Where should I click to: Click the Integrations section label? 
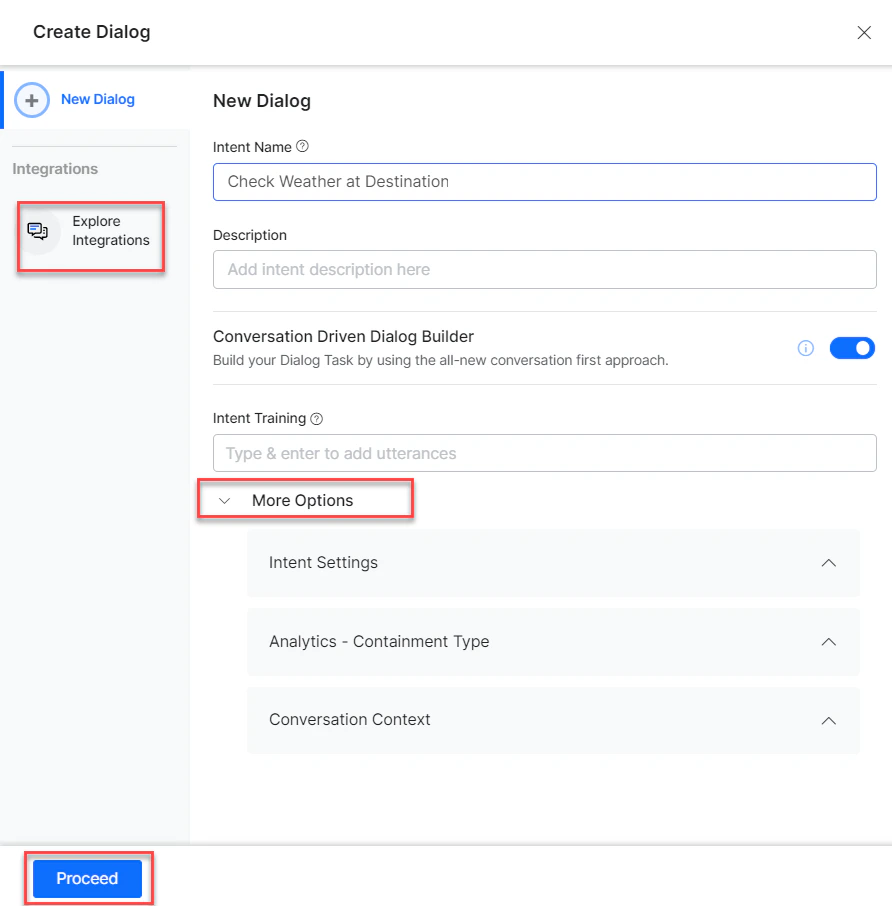point(55,168)
